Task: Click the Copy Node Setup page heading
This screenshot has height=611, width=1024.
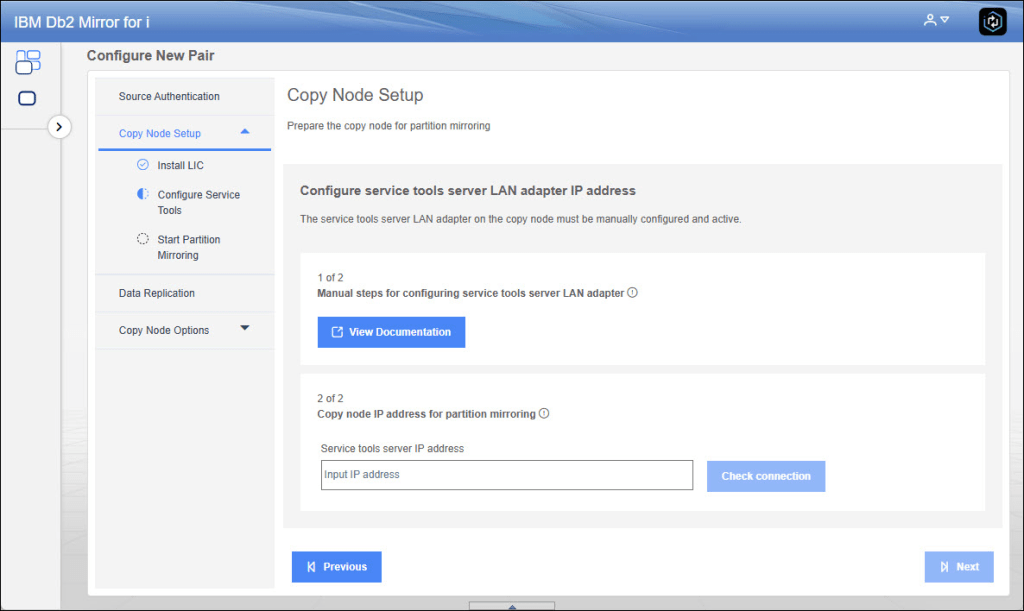Action: [355, 95]
